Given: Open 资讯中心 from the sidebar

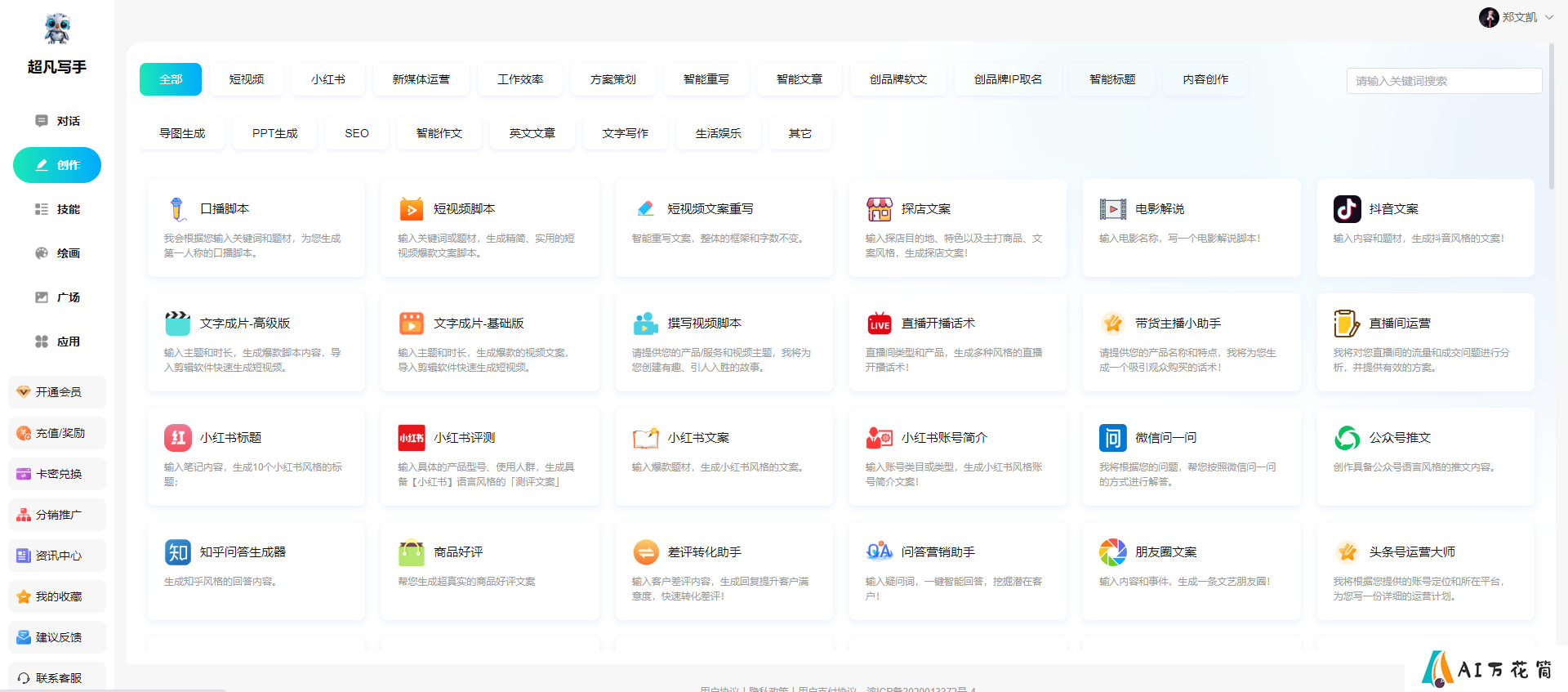Looking at the screenshot, I should 57,556.
